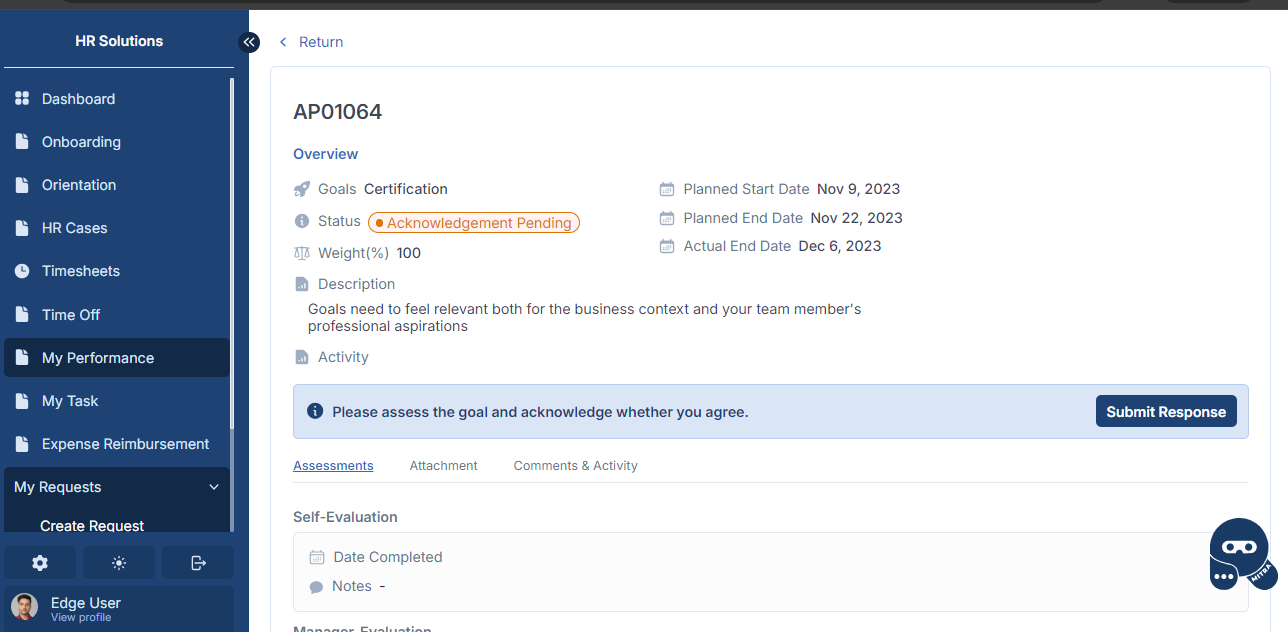1288x632 pixels.
Task: Select the Assessments tab
Action: pyautogui.click(x=333, y=466)
